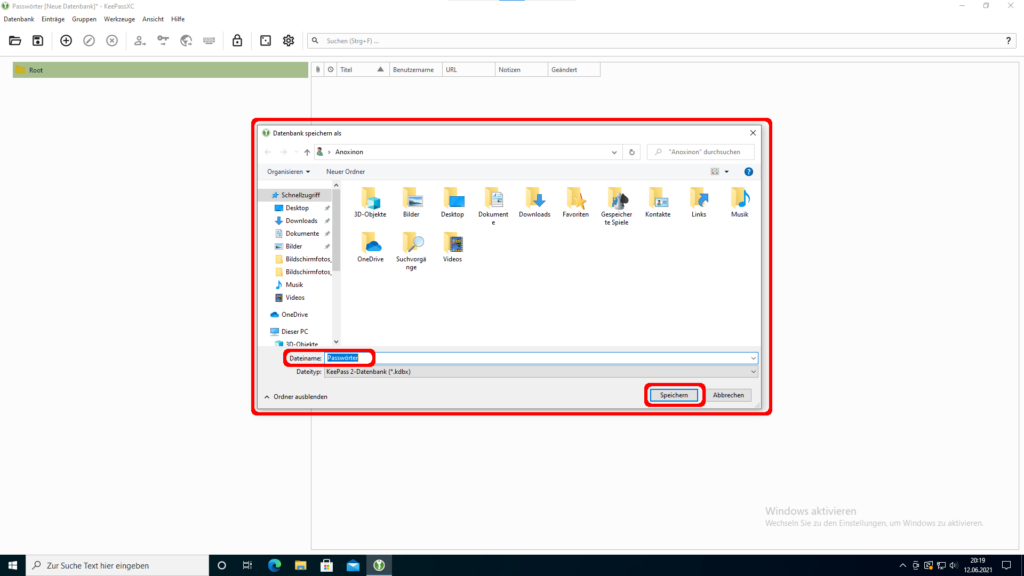Viewport: 1024px width, 576px height.
Task: Select the Links folder
Action: pyautogui.click(x=699, y=202)
